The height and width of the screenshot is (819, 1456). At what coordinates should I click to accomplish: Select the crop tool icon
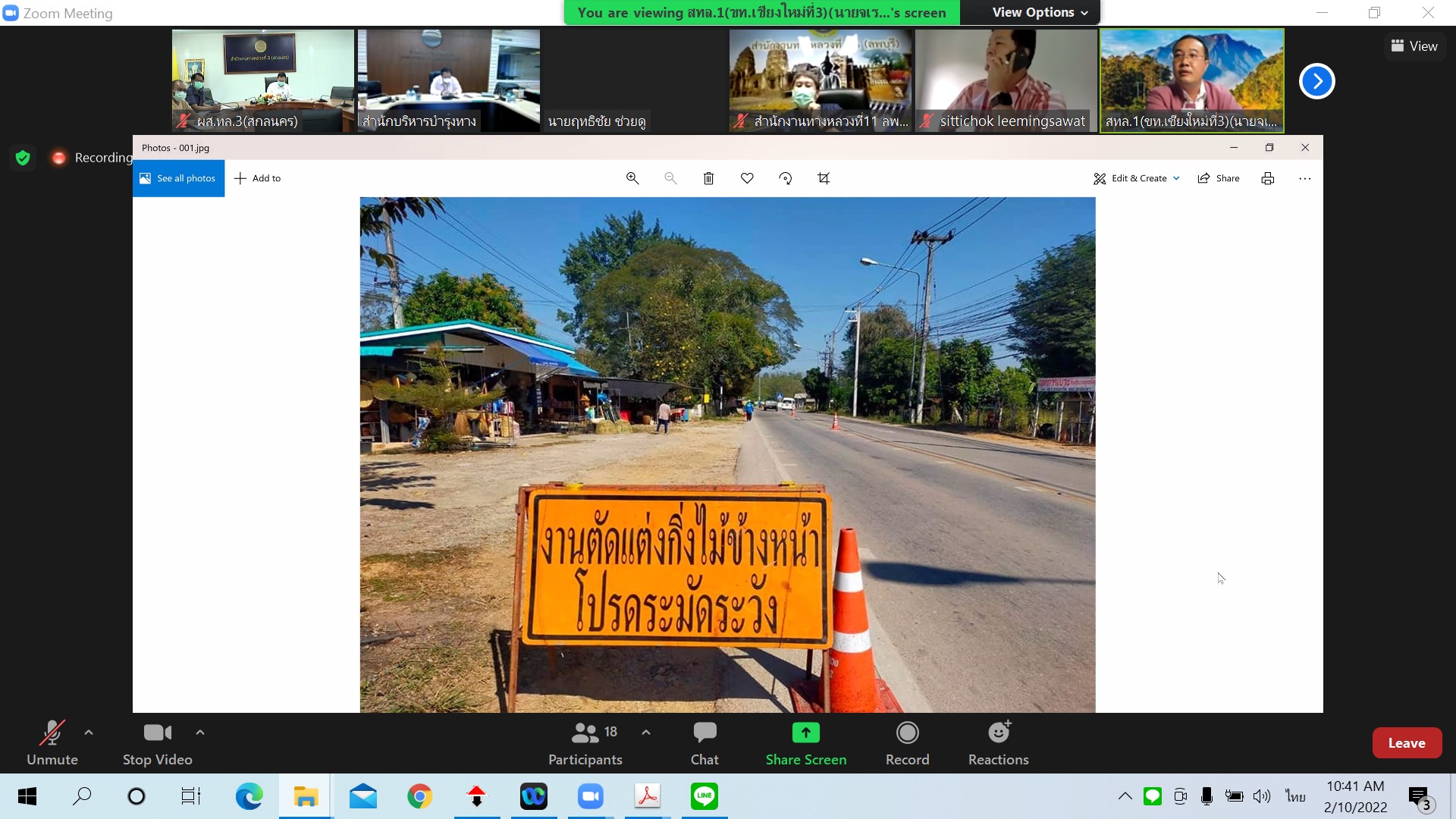pyautogui.click(x=824, y=178)
